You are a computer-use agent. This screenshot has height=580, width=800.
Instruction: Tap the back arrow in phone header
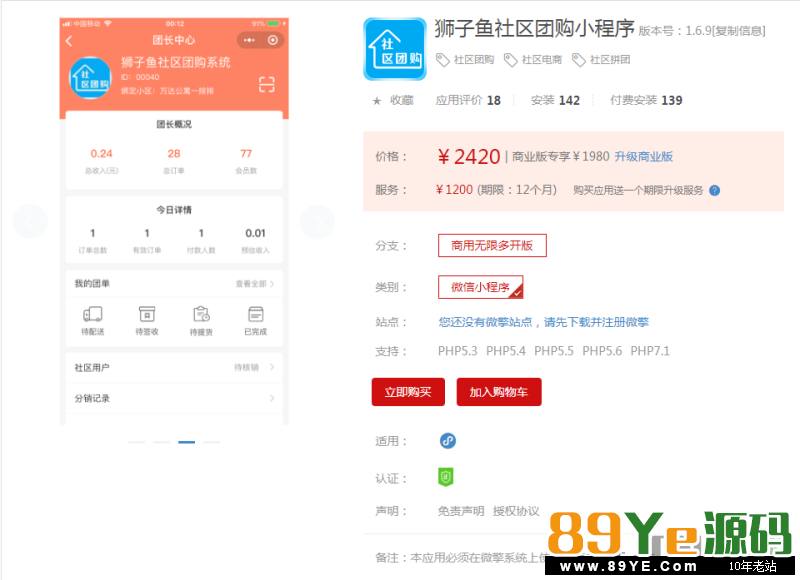pos(69,41)
